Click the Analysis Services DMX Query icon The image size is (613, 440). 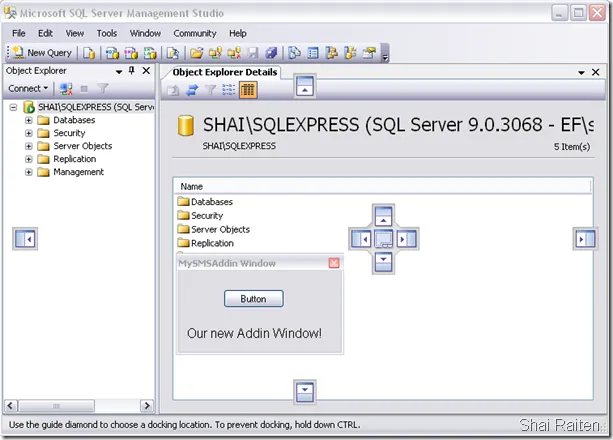131,53
